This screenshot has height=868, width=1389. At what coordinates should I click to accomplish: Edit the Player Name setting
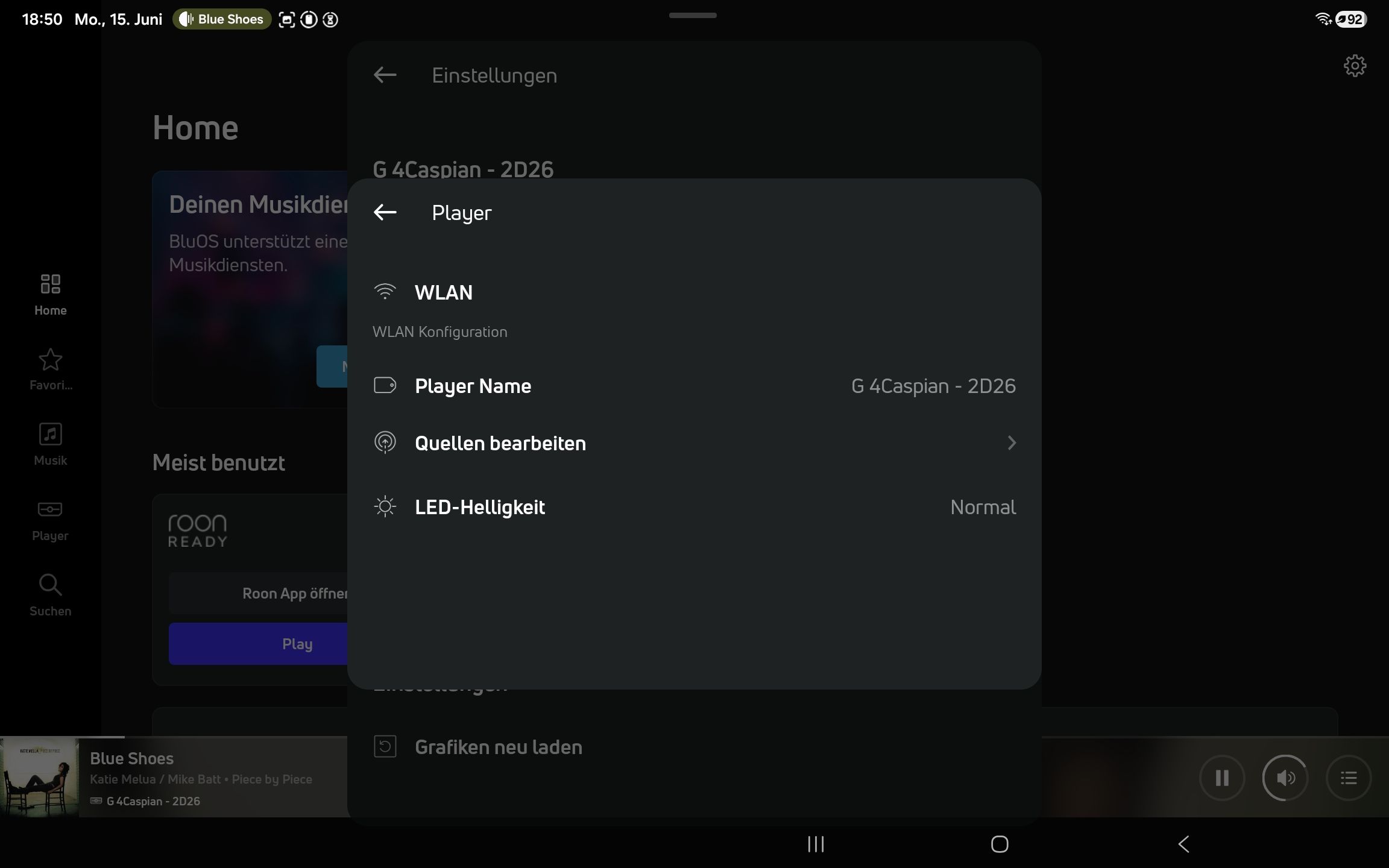[694, 386]
